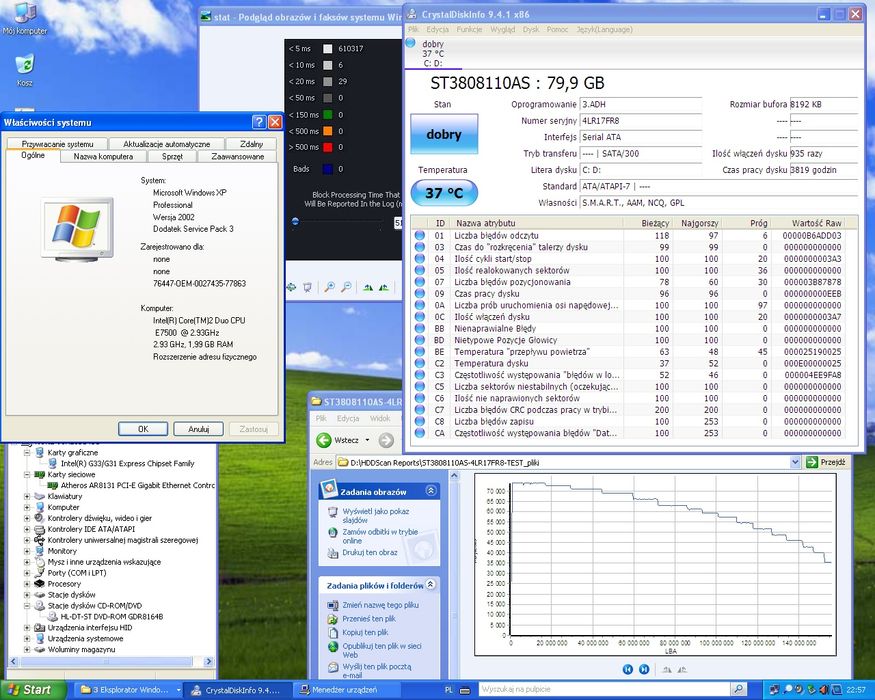Open the Dysk menu in CrystalDiskInfo
This screenshot has height=700, width=875.
coord(531,30)
